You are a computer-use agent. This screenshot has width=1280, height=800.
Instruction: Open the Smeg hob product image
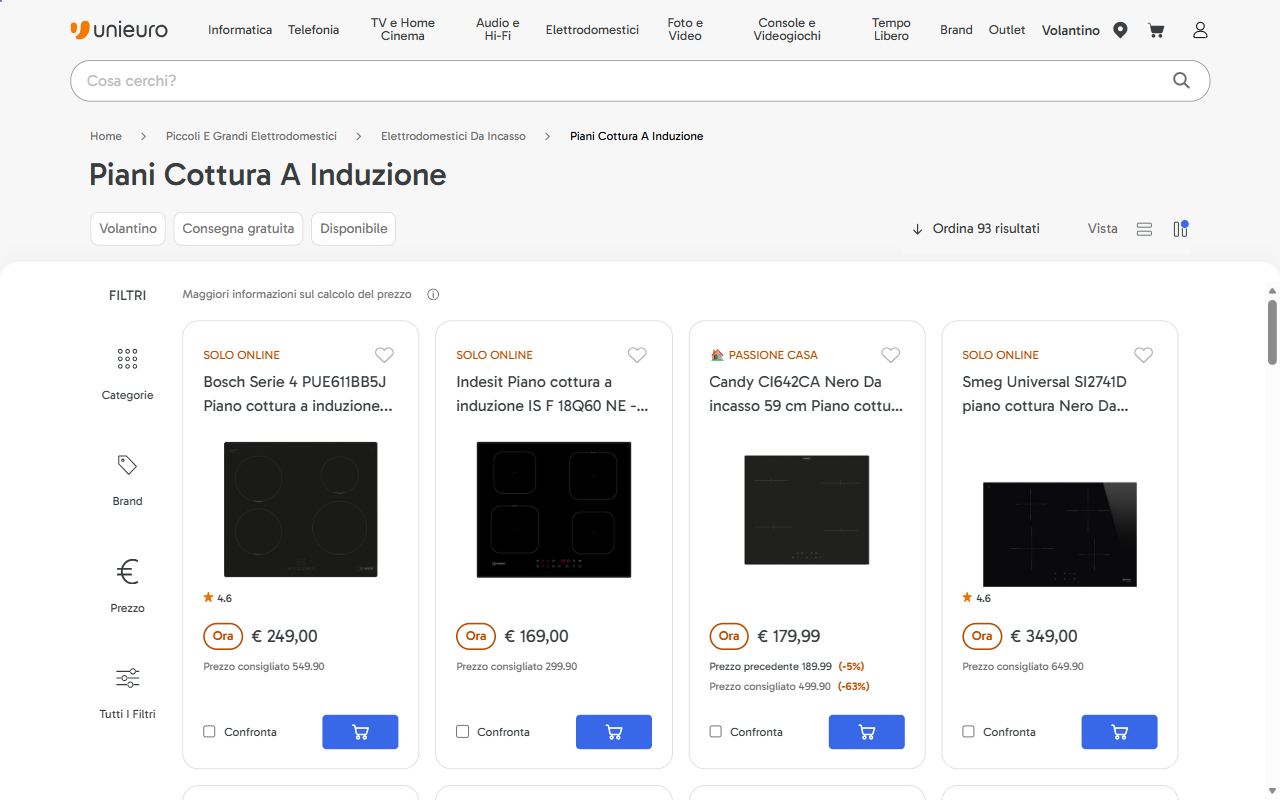click(1060, 534)
